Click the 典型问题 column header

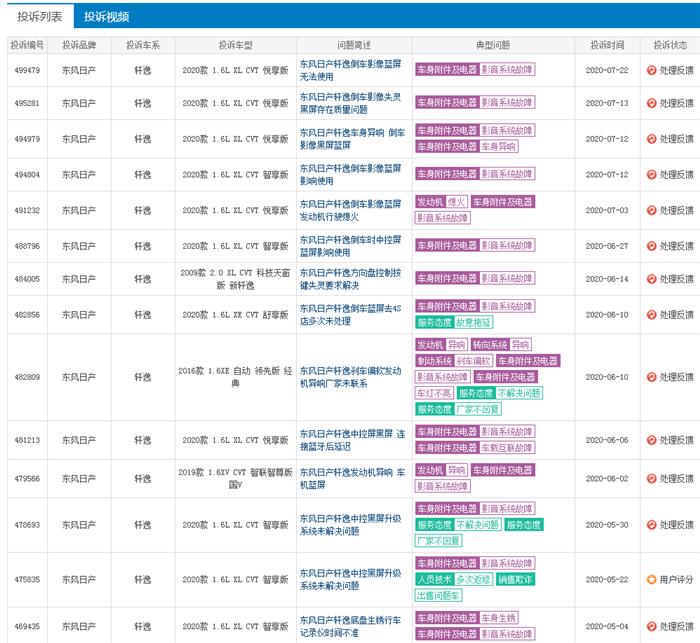493,45
